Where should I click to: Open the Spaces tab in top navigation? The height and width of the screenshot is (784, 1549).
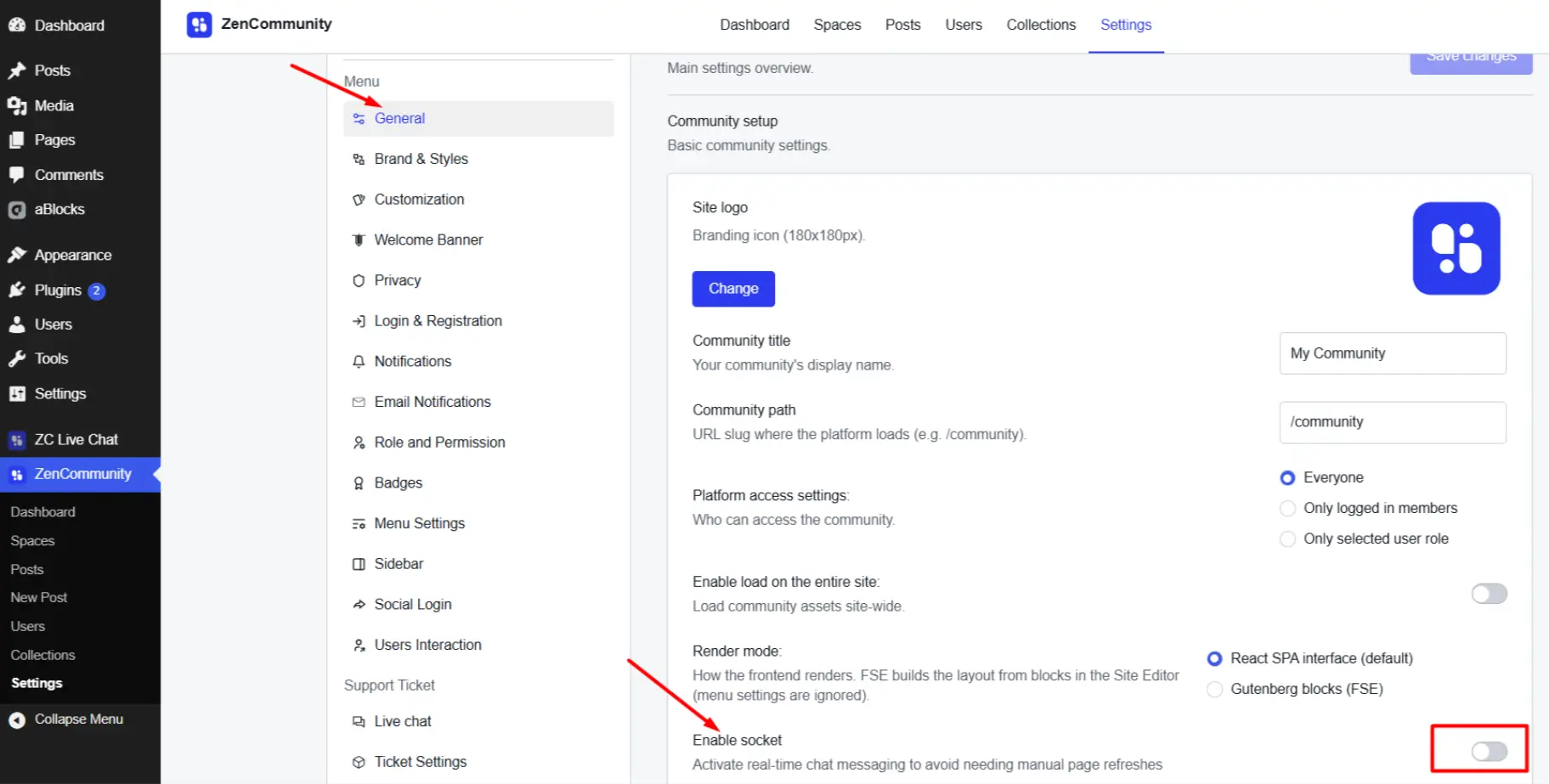coord(837,25)
